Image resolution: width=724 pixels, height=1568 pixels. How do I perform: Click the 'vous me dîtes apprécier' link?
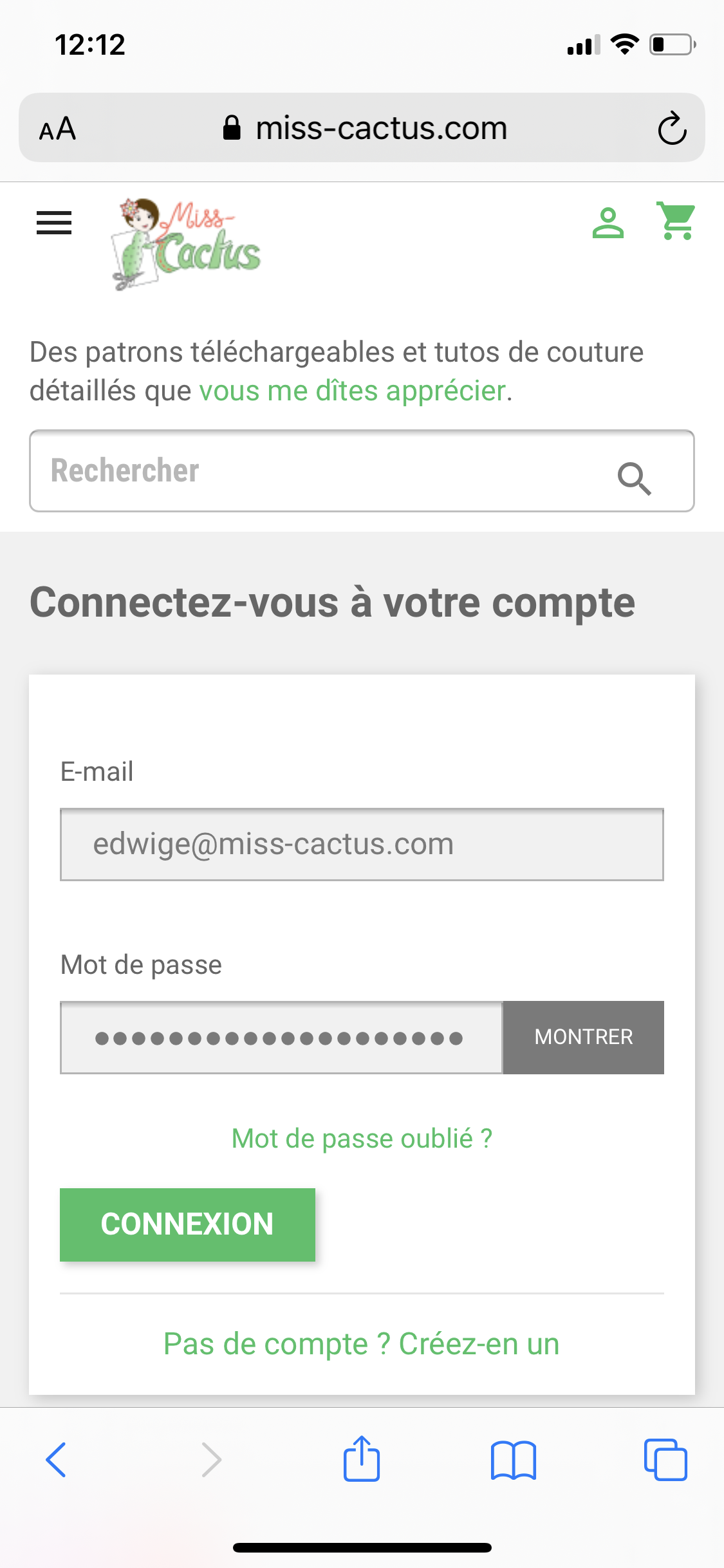pyautogui.click(x=353, y=390)
